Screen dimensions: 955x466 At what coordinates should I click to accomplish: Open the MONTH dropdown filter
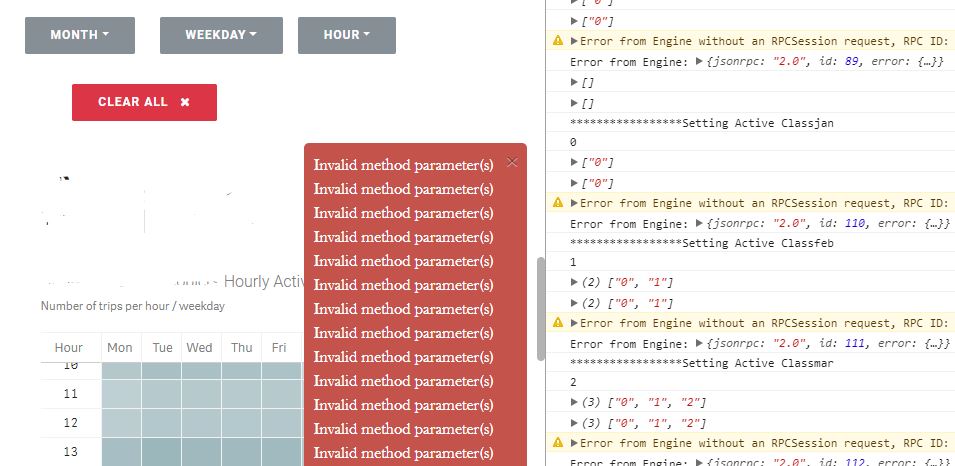point(79,35)
